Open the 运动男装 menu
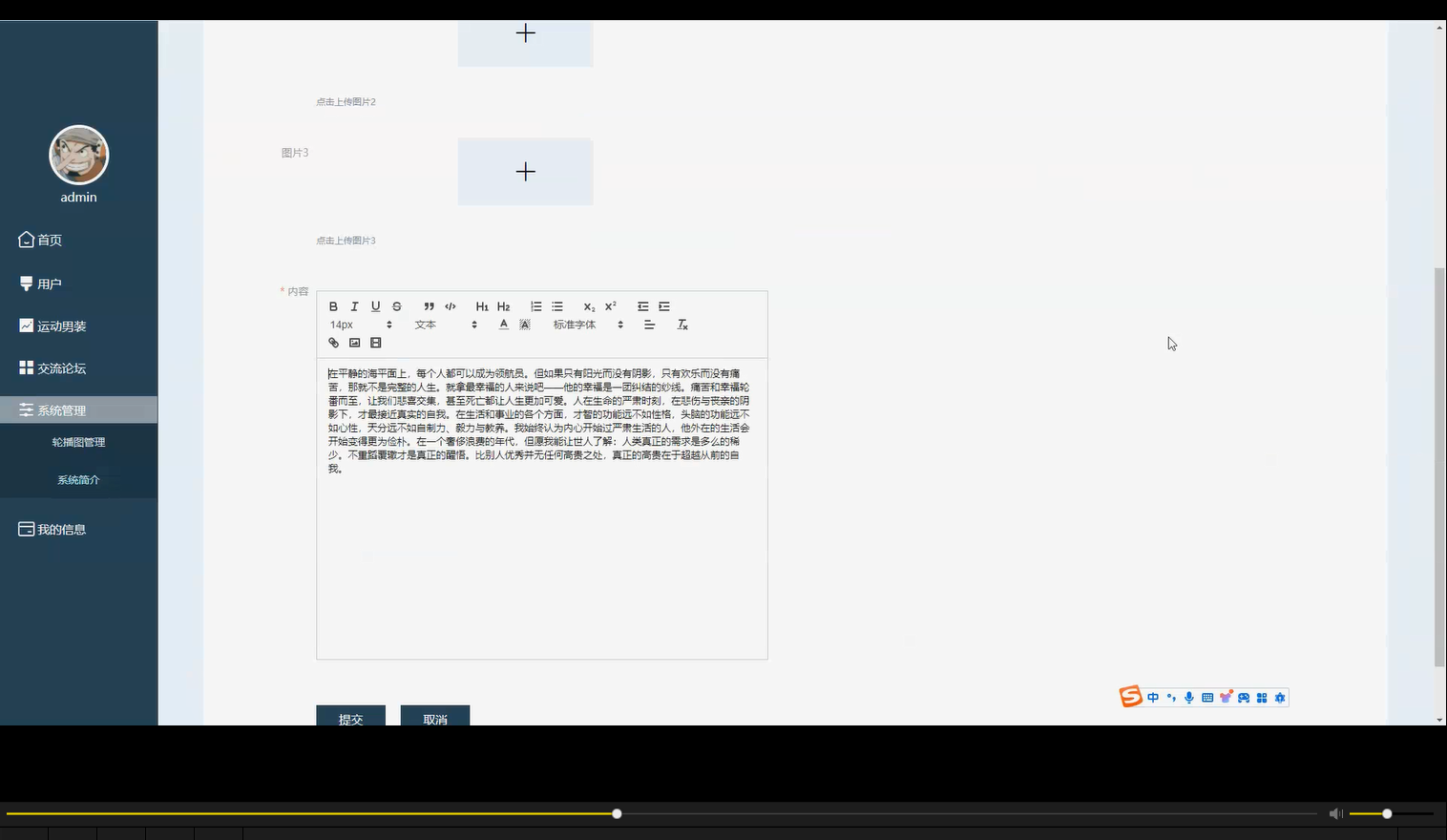 tap(78, 325)
